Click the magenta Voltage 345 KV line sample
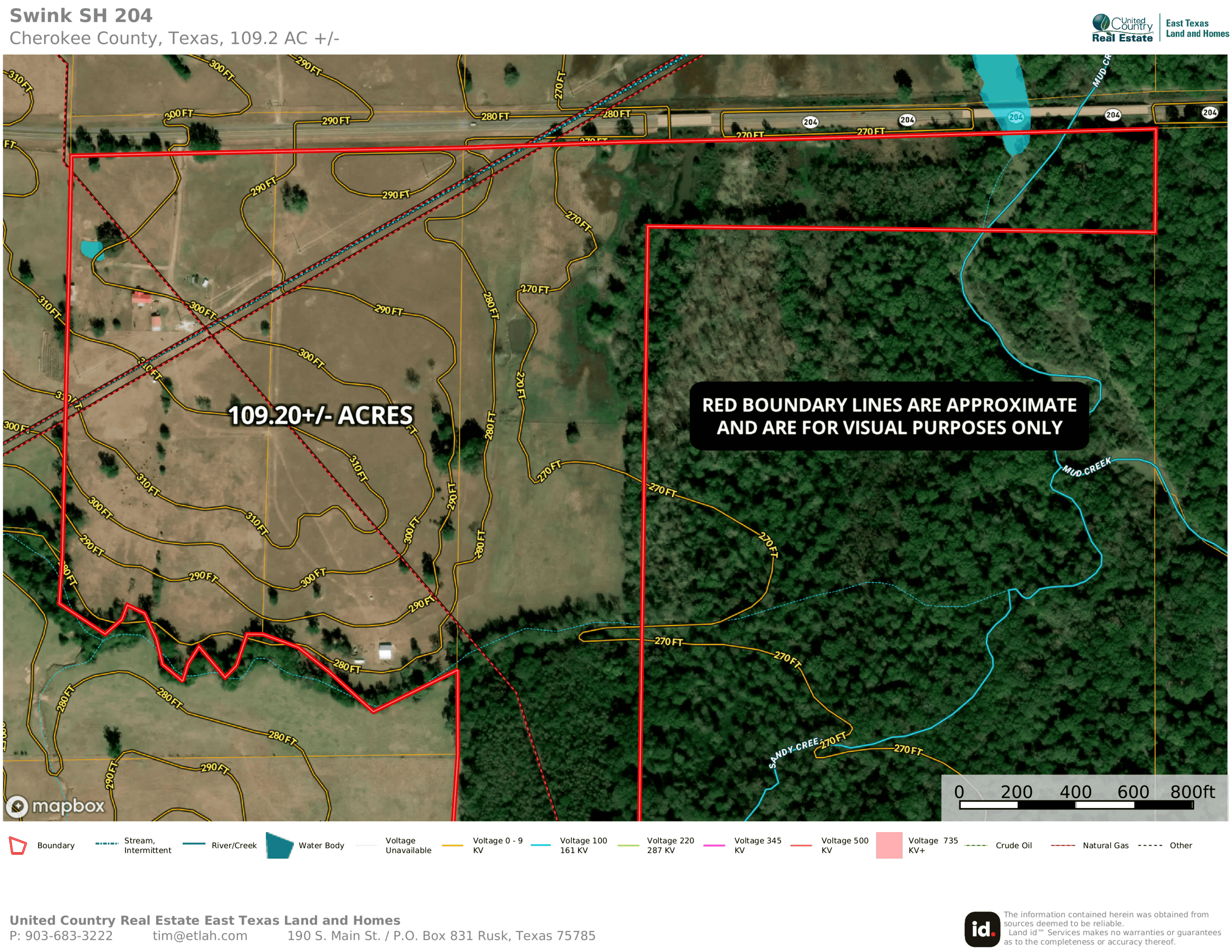The image size is (1232, 952). click(714, 846)
